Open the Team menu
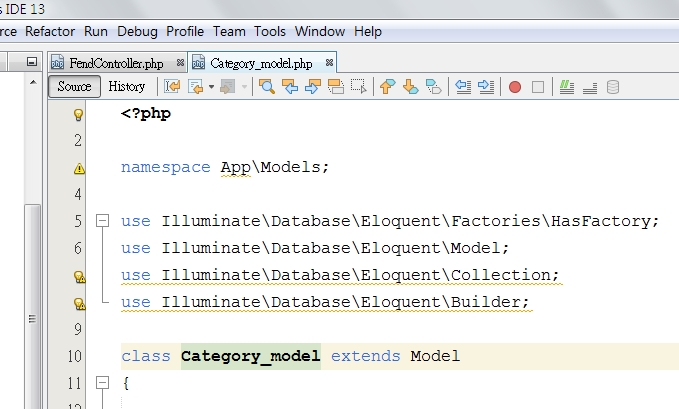679x409 pixels. click(229, 32)
